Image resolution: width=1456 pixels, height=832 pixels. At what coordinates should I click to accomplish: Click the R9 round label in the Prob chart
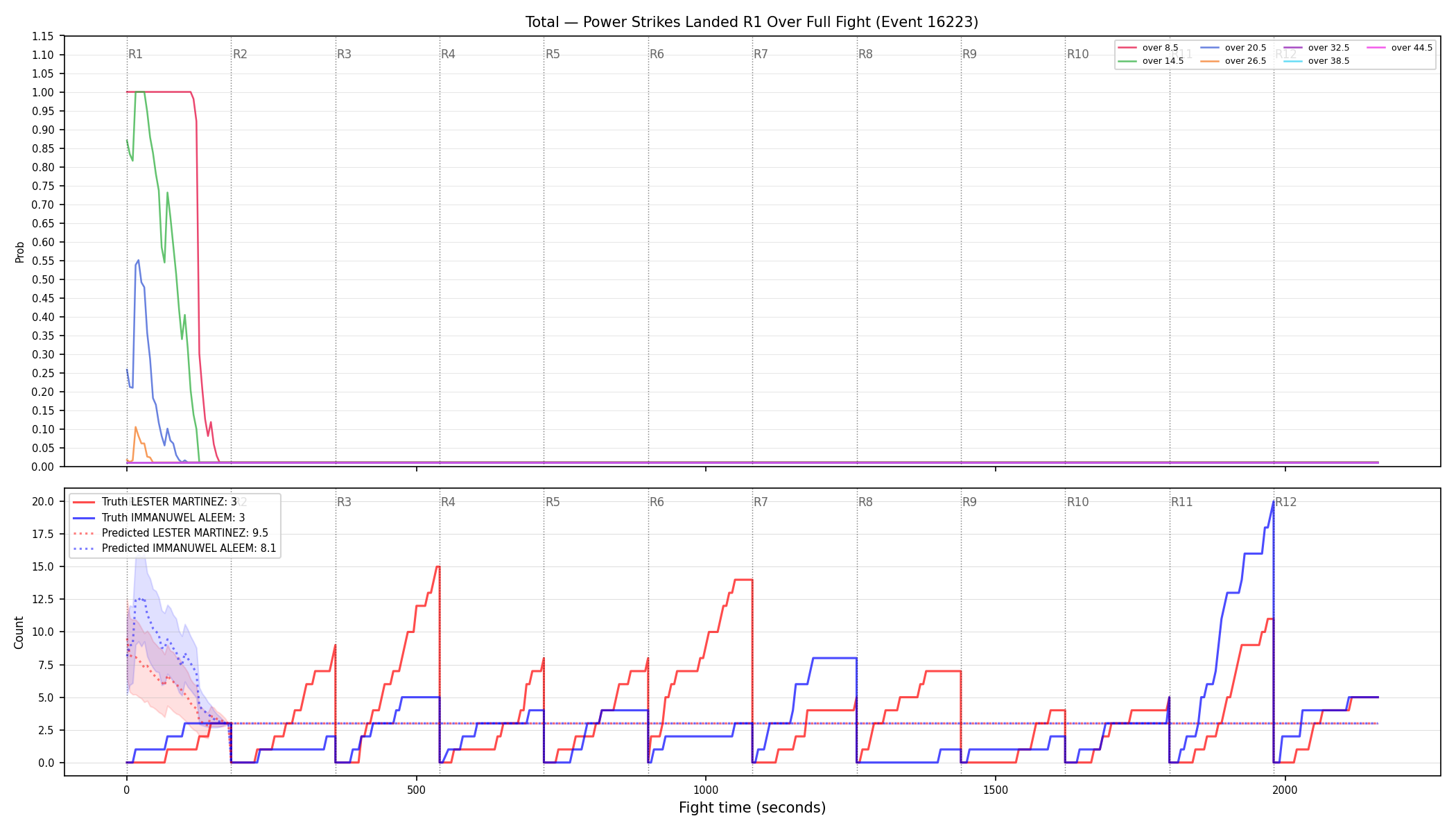click(969, 54)
